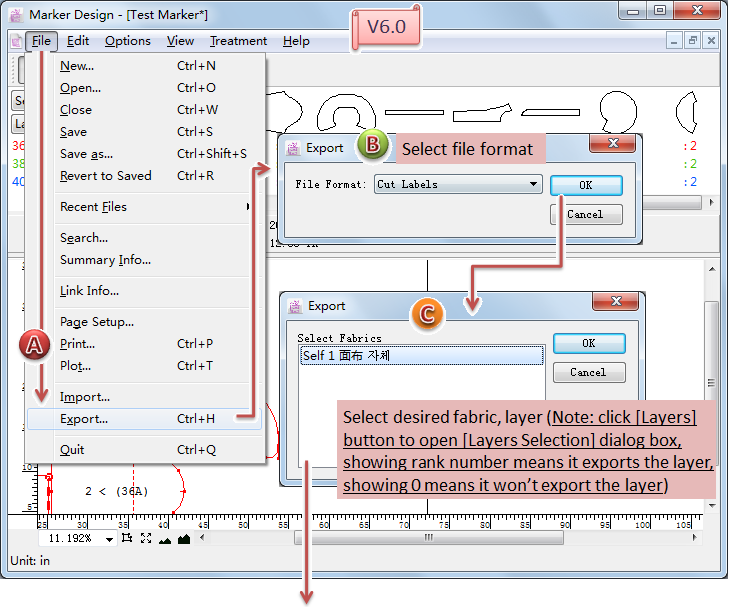The width and height of the screenshot is (730, 607).
Task: Click the small mountain zoom-out icon
Action: [x=165, y=539]
